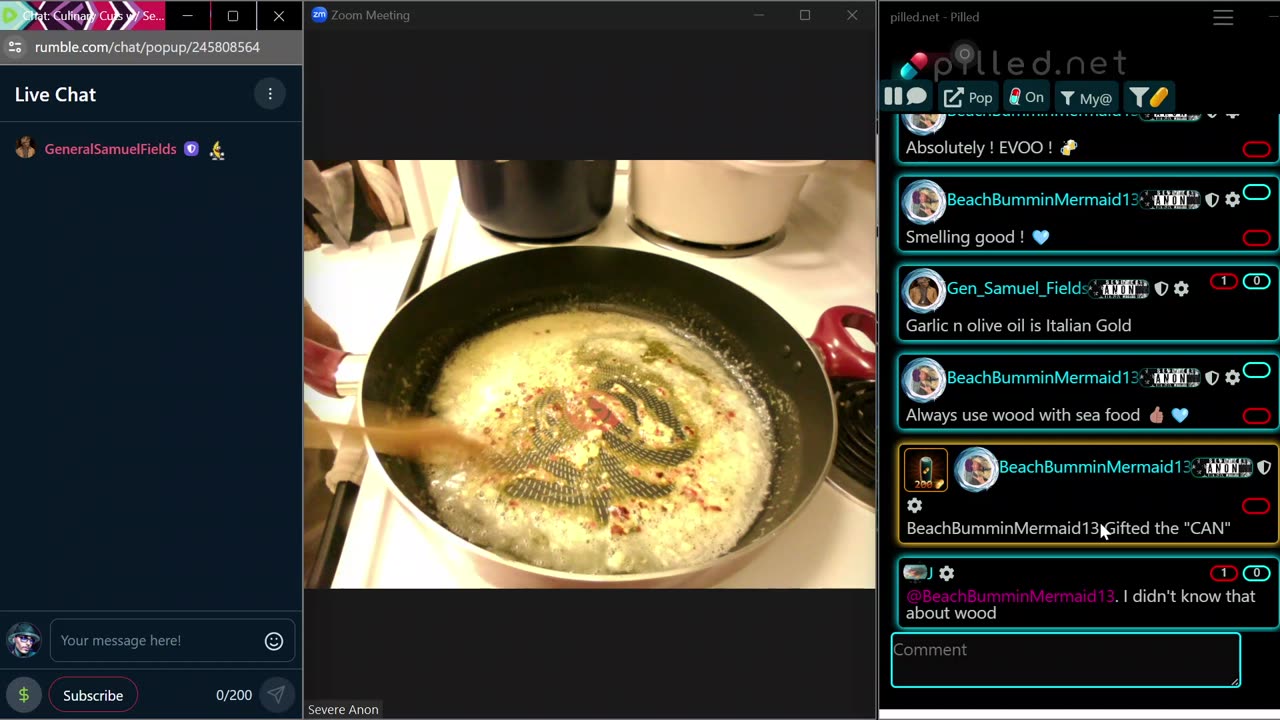The image size is (1280, 720).
Task: Click the purple shield badge beside GeneralSamuelFields
Action: click(191, 149)
